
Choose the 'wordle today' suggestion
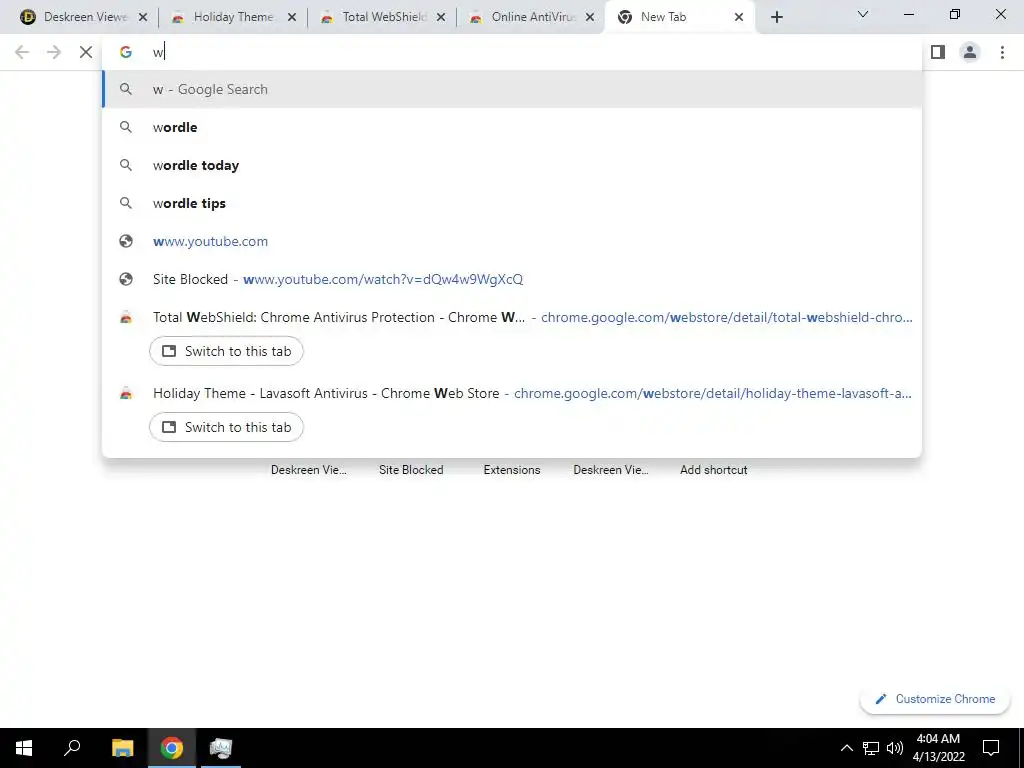[x=512, y=165]
